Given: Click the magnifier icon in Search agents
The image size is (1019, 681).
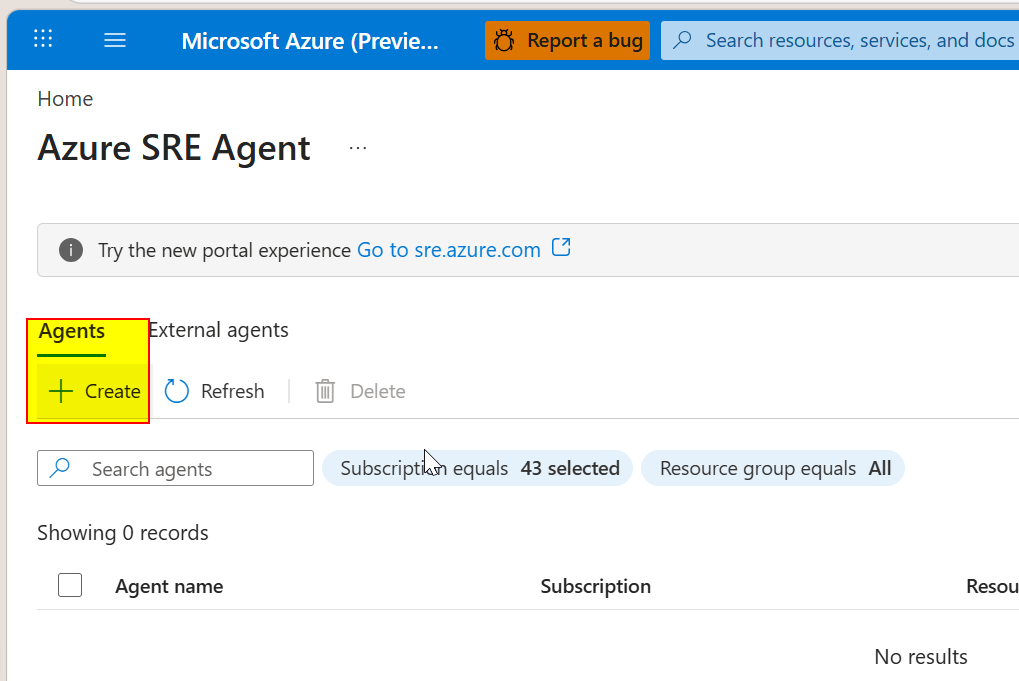Looking at the screenshot, I should 60,468.
